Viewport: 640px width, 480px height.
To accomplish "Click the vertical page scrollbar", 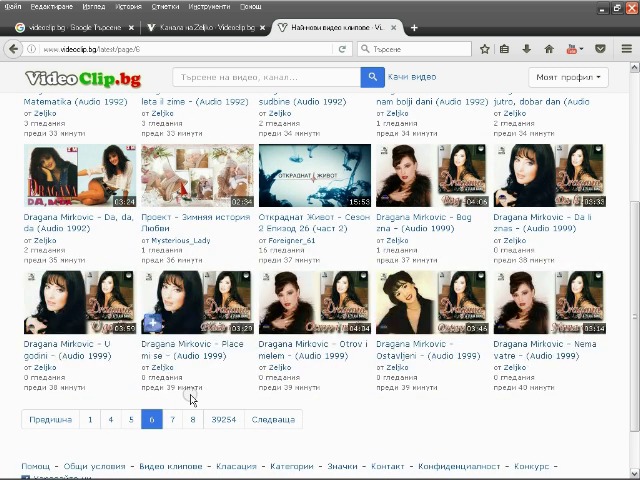I will point(634,250).
